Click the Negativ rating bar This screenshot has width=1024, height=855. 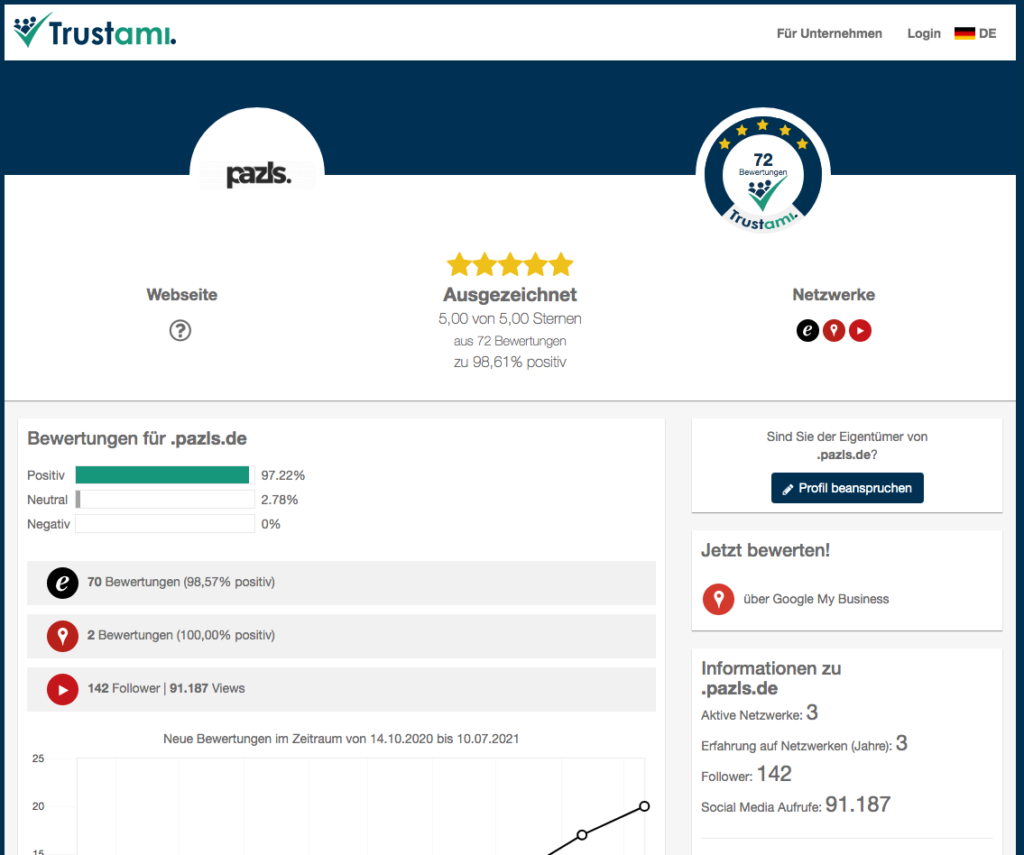click(165, 524)
